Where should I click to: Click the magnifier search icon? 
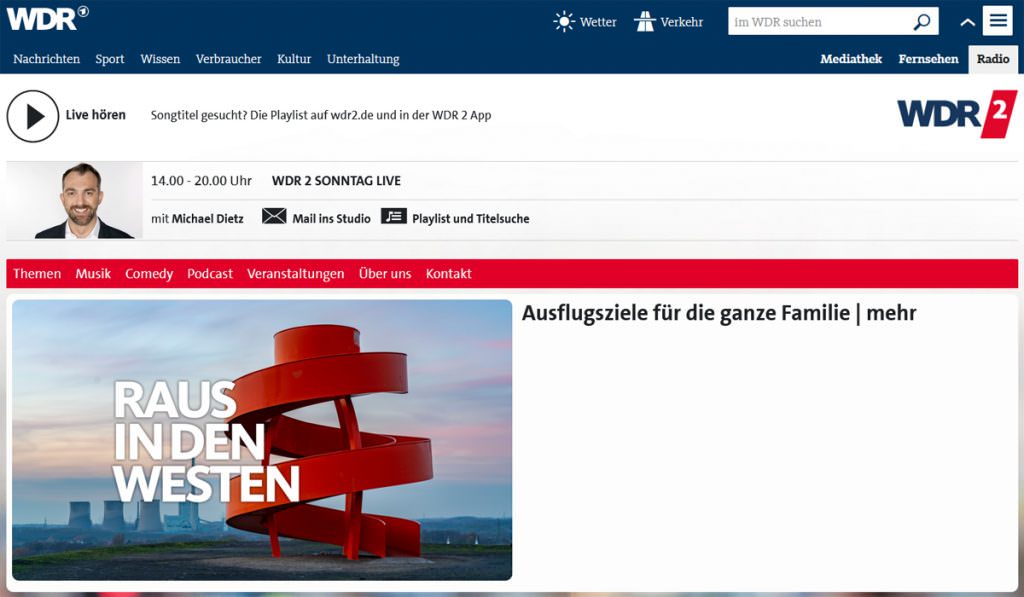(x=921, y=22)
